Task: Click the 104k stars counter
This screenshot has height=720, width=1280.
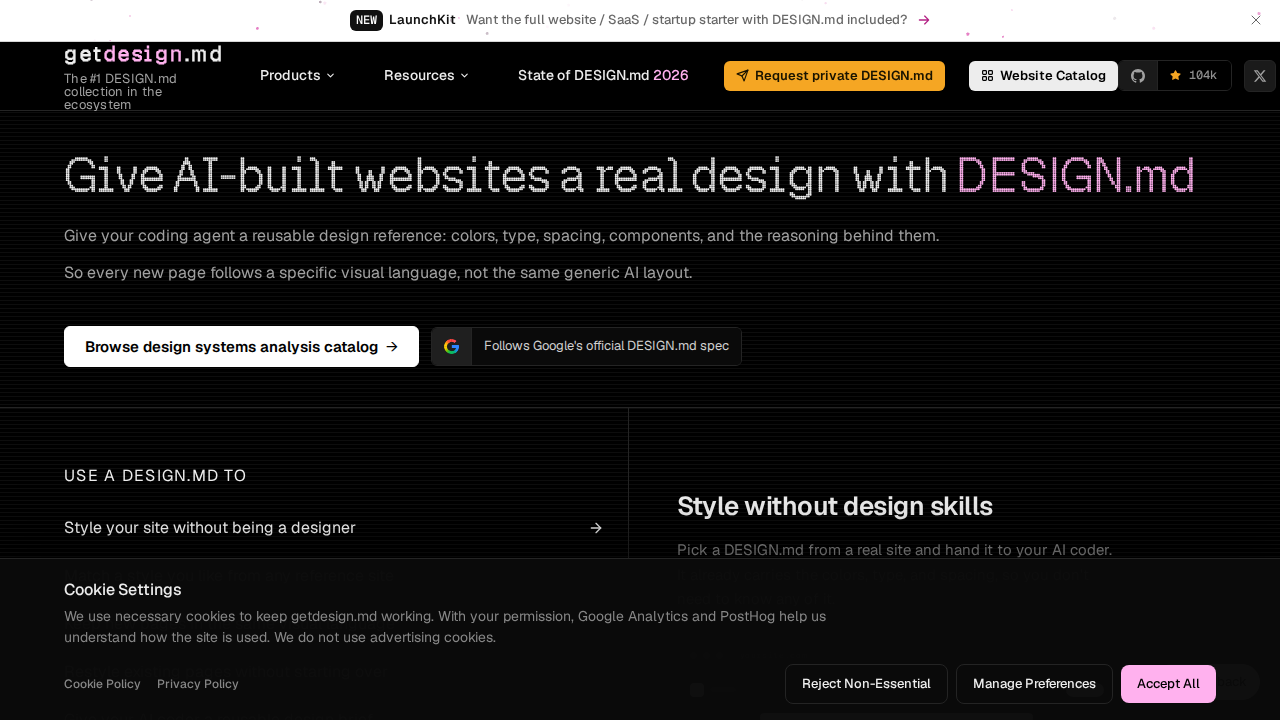Action: [1194, 76]
